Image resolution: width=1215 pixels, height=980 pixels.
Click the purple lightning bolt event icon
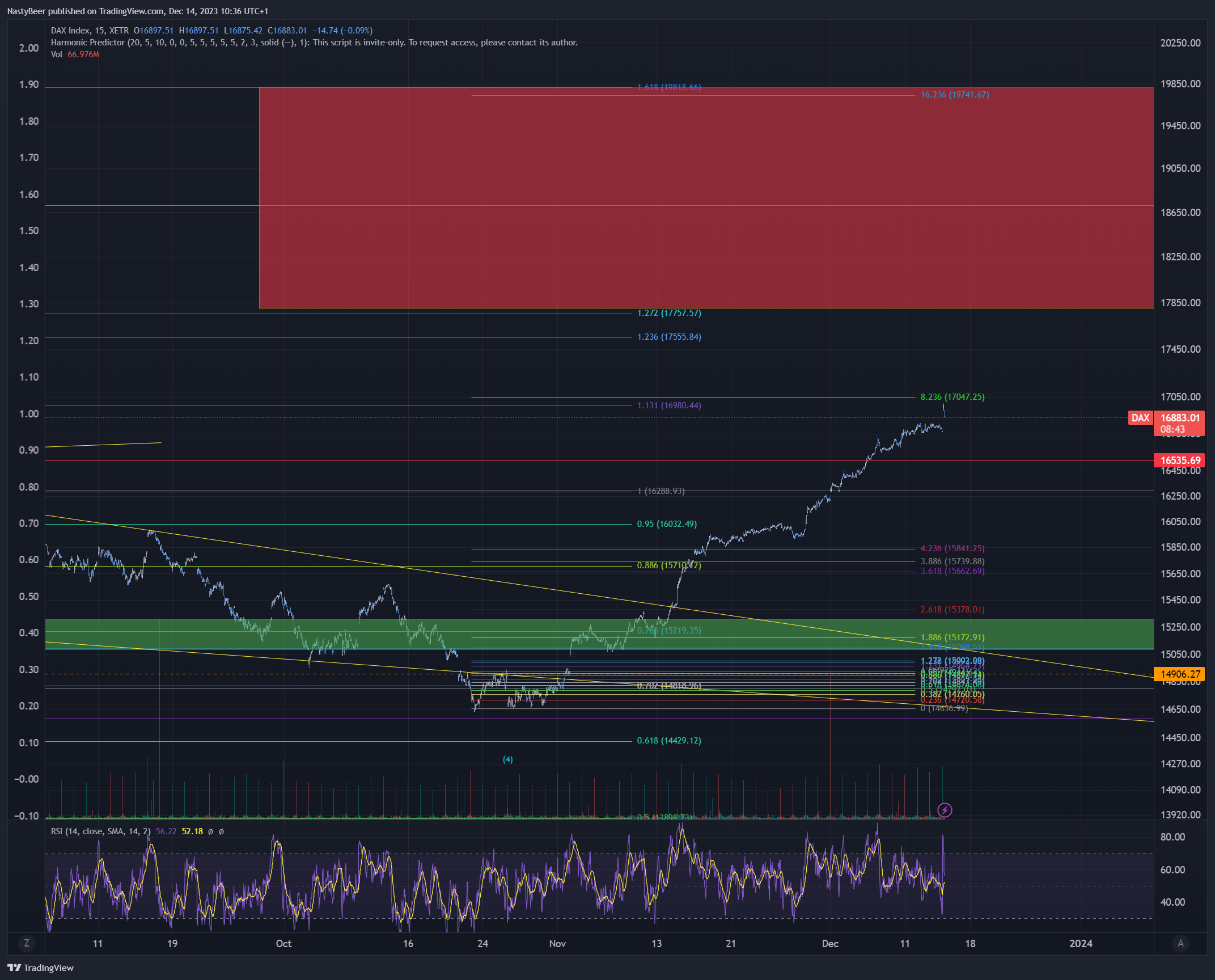[945, 810]
